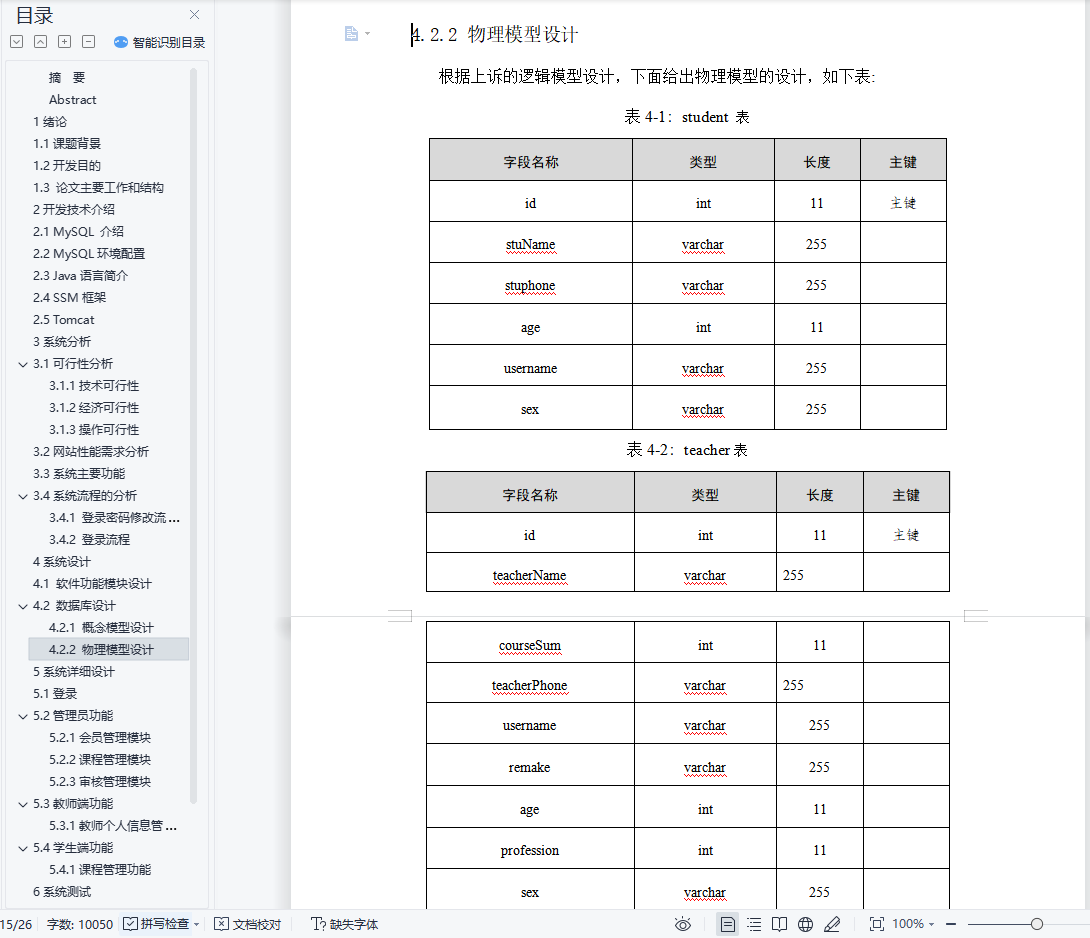Click the full screen display icon
Screen dimensions: 1090x938
[x=877, y=924]
